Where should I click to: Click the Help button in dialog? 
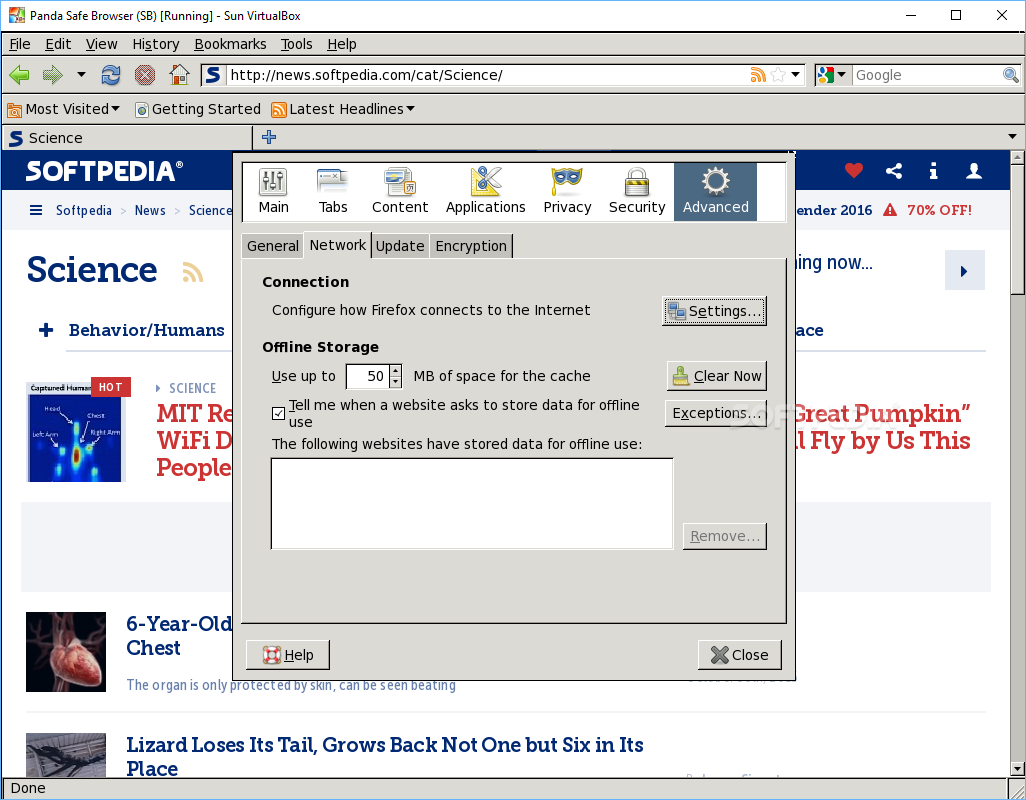[x=288, y=655]
